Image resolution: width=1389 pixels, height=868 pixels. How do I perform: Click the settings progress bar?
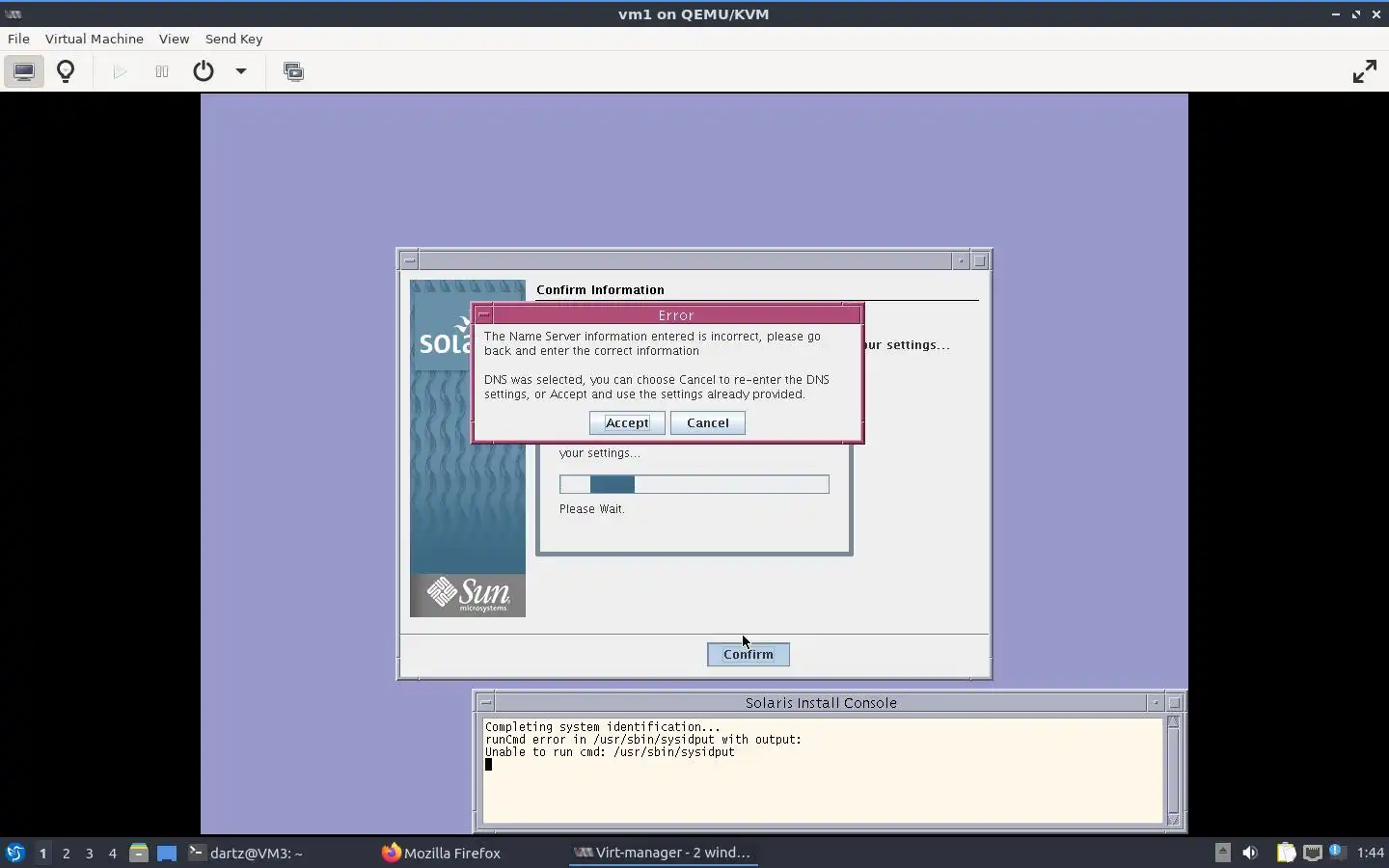pos(694,484)
